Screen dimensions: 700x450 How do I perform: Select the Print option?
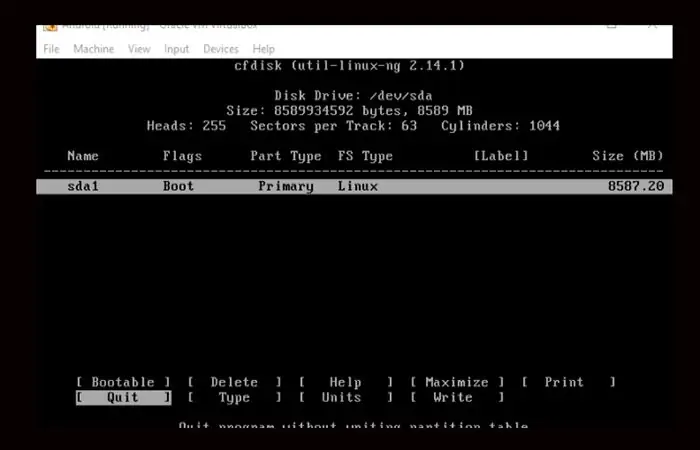click(x=568, y=382)
